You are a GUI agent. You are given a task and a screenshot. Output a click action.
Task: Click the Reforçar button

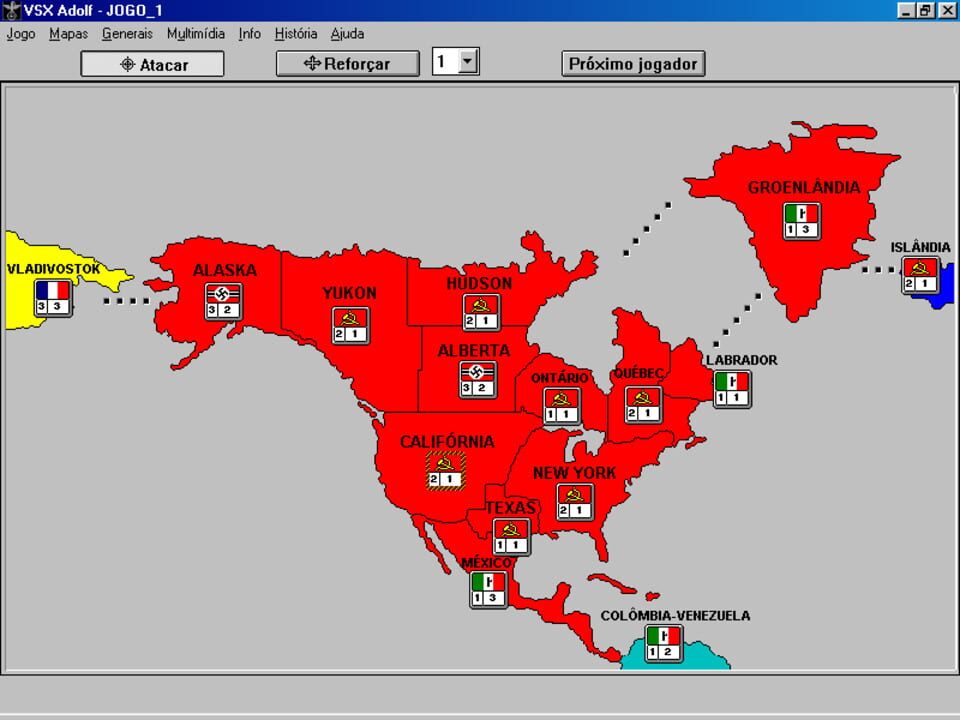(348, 64)
